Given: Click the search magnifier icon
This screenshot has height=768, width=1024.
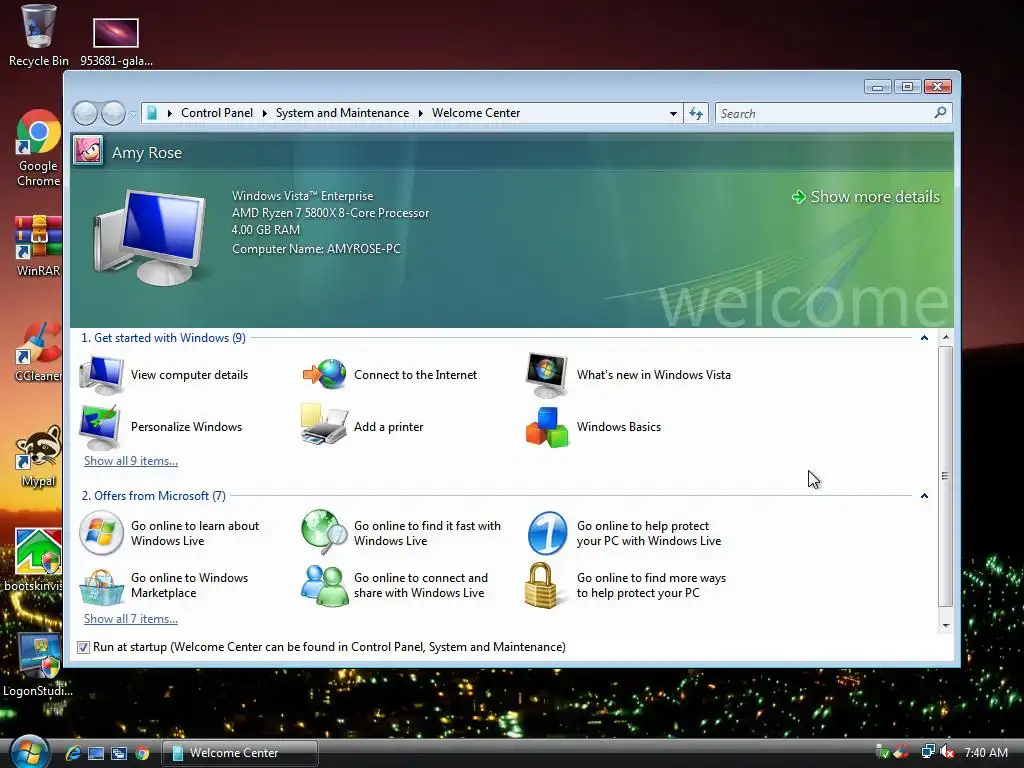Looking at the screenshot, I should [940, 113].
